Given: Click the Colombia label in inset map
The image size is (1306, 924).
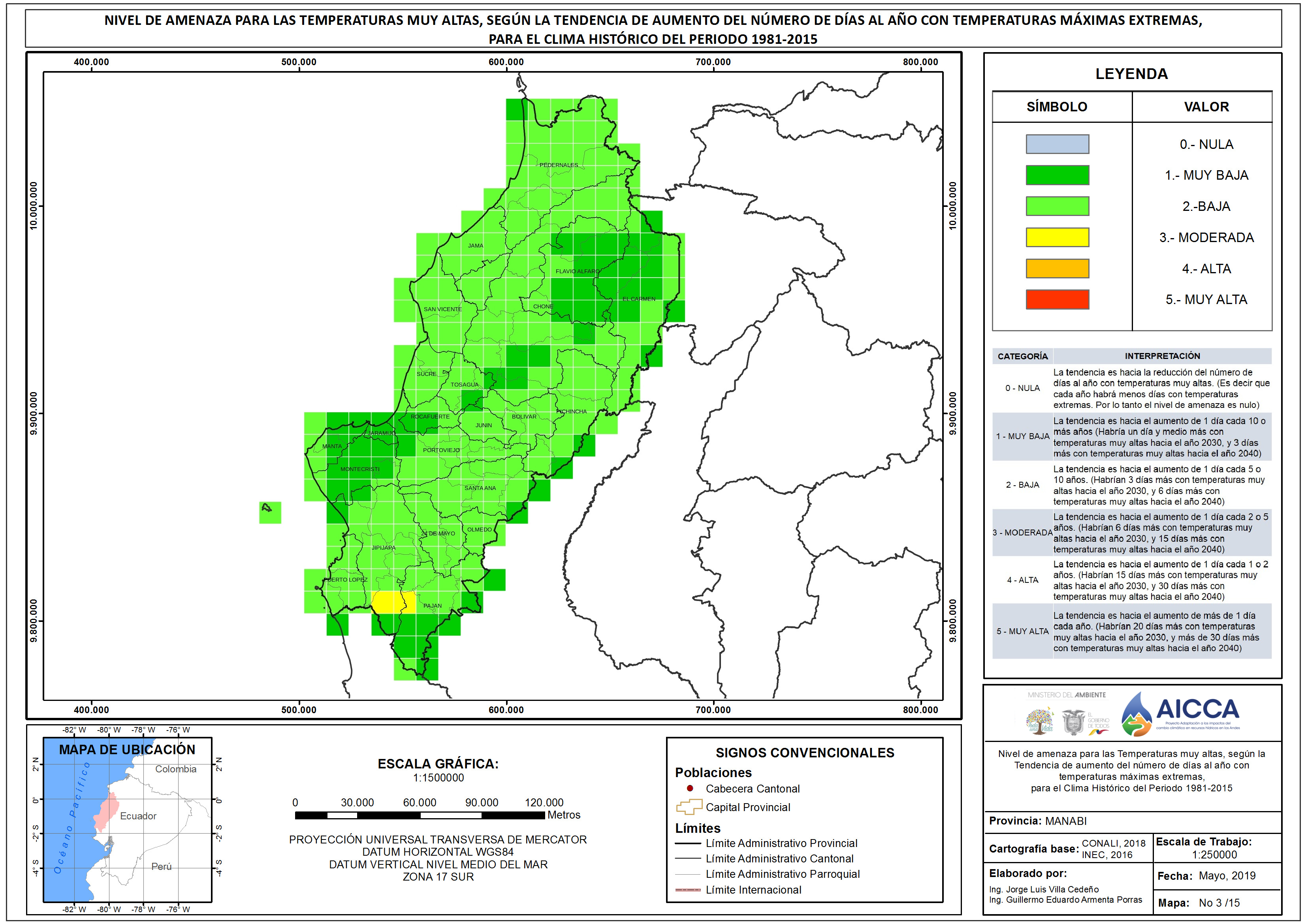Looking at the screenshot, I should [x=175, y=769].
